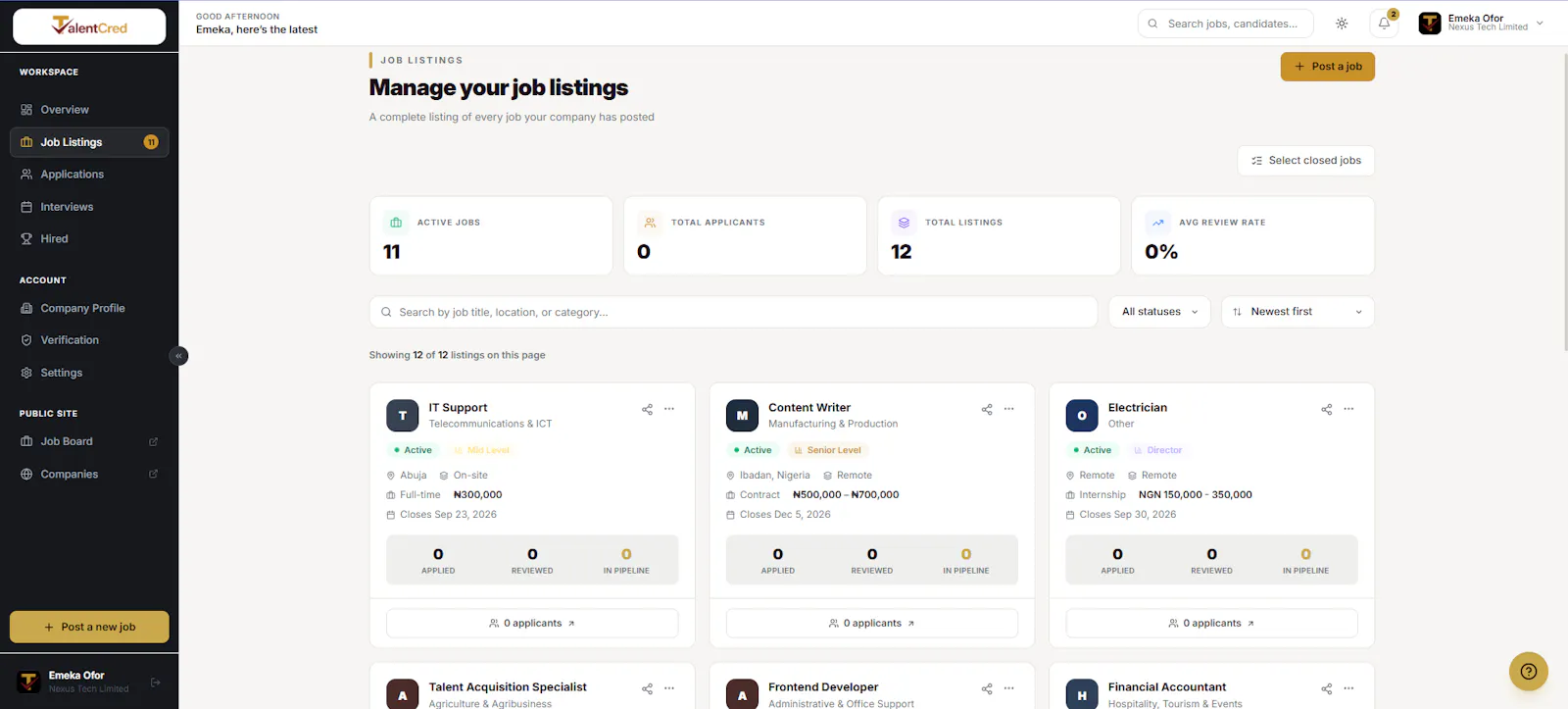
Task: Share the Content Writer job
Action: [x=987, y=409]
